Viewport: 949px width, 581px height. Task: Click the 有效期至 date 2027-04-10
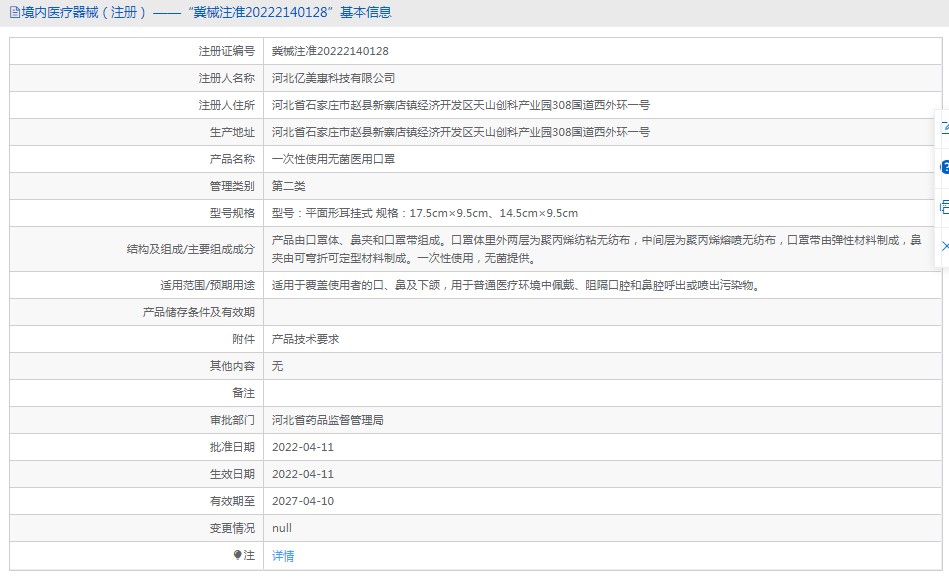tap(302, 501)
